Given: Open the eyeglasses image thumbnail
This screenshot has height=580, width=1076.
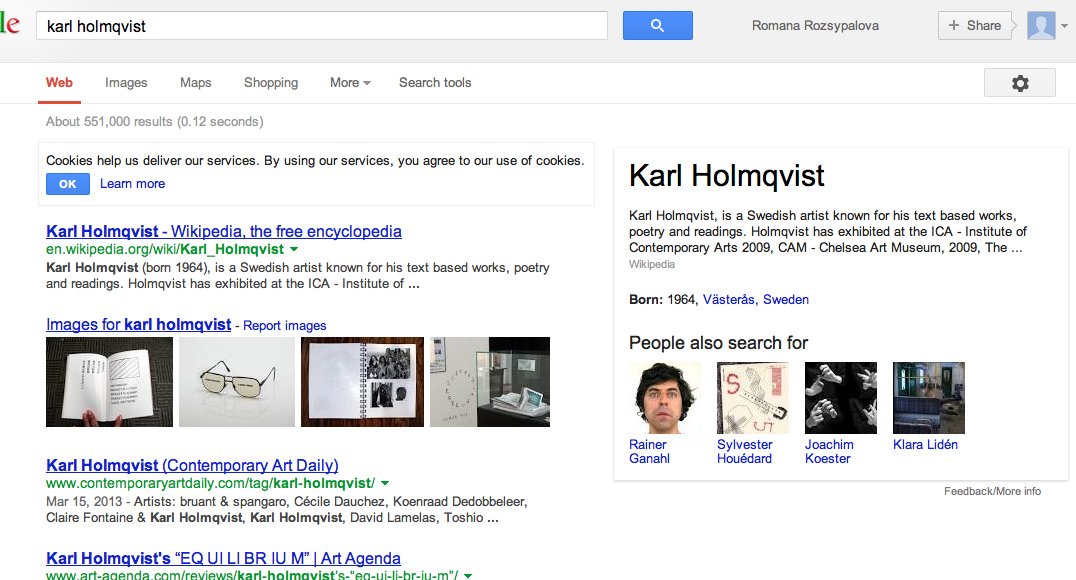Looking at the screenshot, I should click(237, 382).
